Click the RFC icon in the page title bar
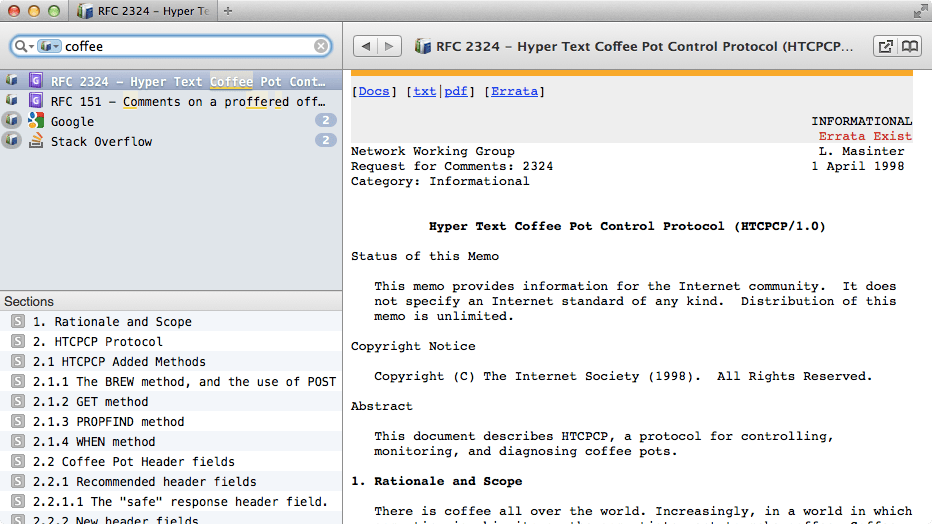This screenshot has height=524, width=932. tap(423, 46)
